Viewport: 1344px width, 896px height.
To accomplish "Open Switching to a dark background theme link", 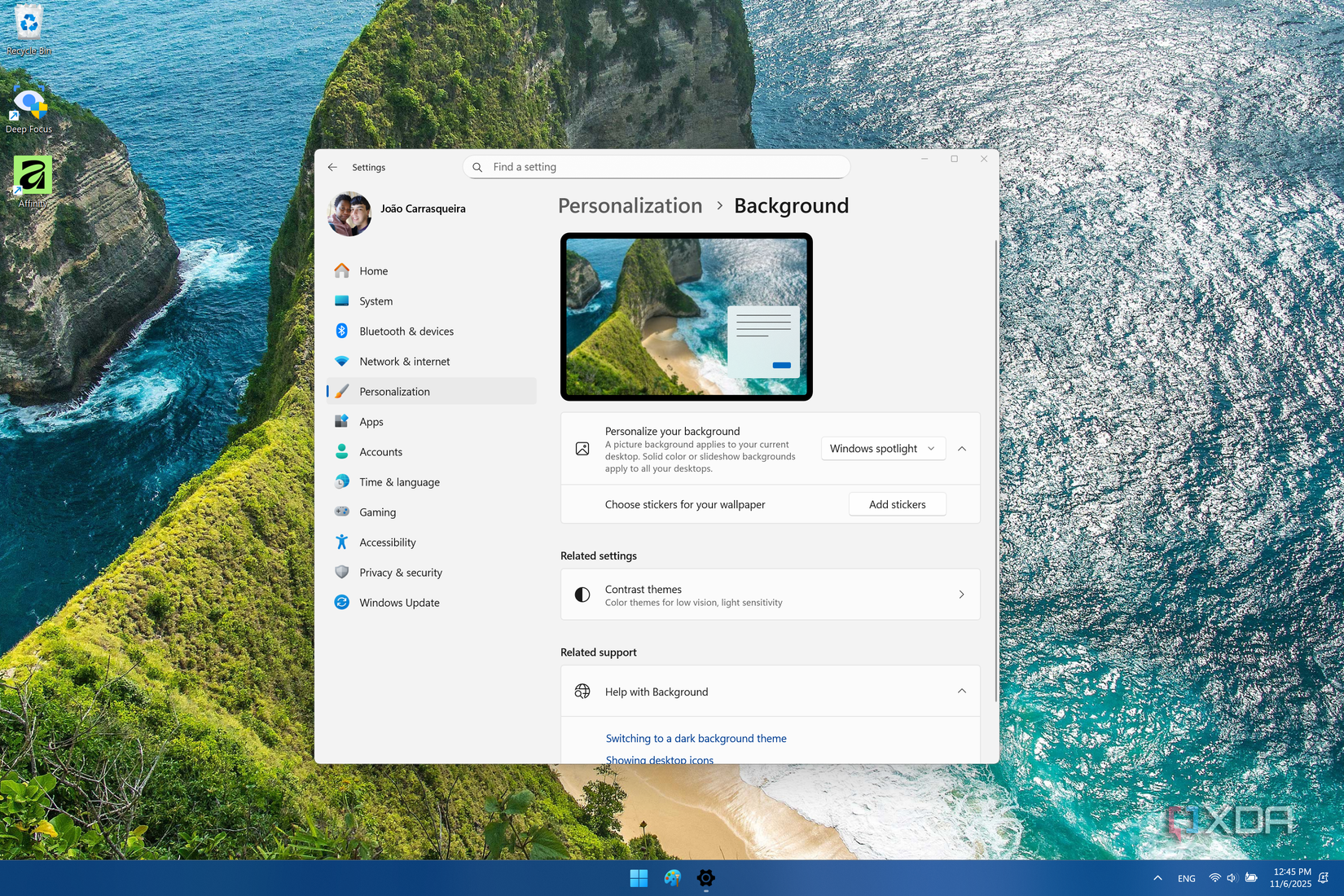I will coord(696,738).
